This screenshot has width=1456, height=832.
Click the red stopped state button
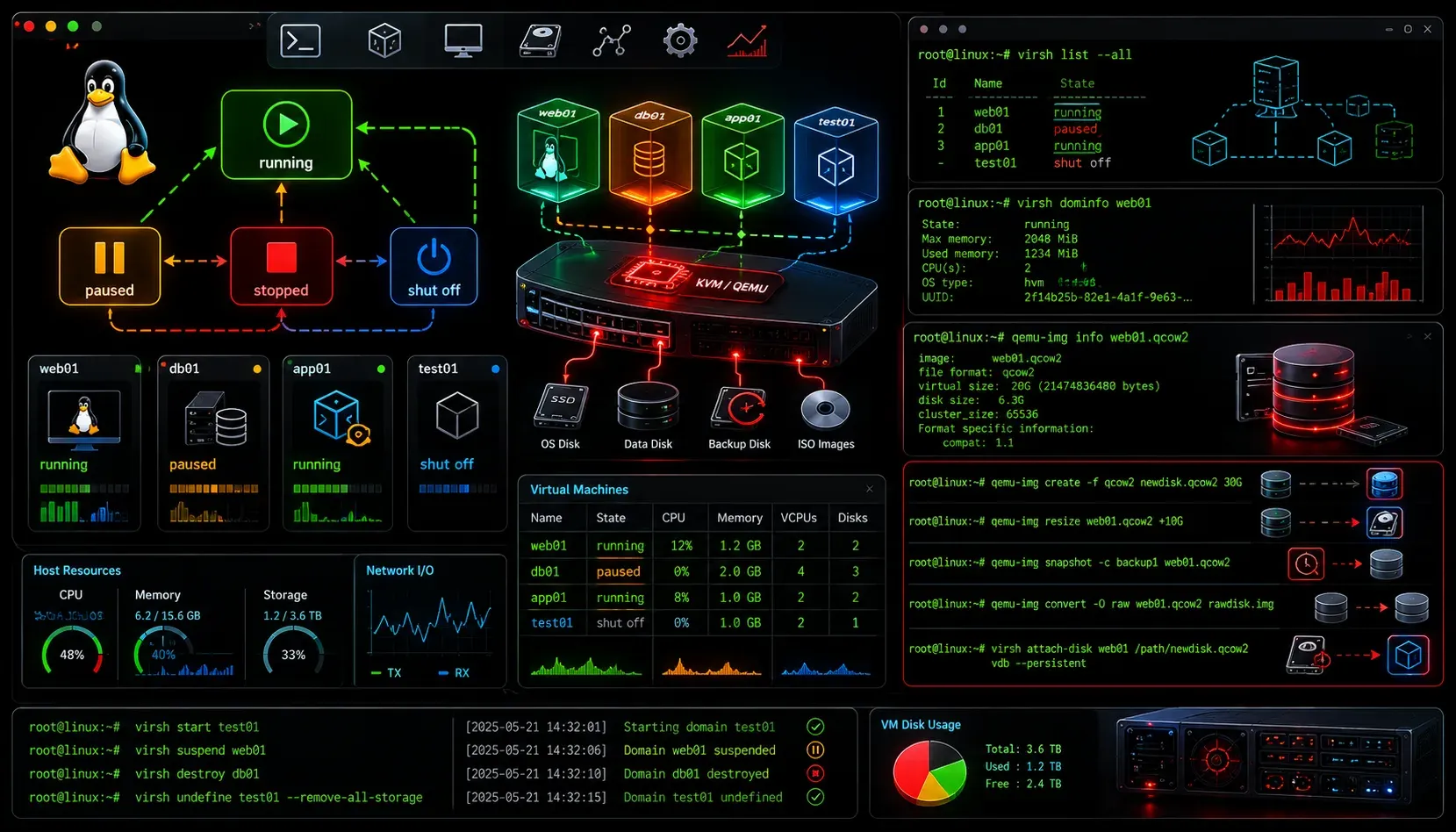click(x=282, y=266)
